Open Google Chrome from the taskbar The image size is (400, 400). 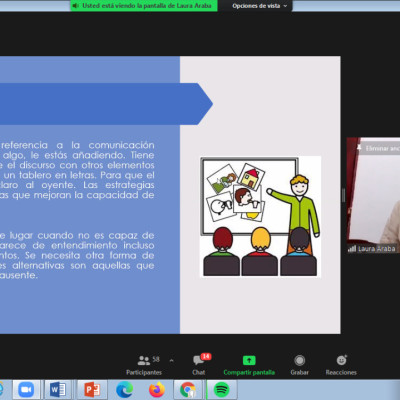pos(188,390)
